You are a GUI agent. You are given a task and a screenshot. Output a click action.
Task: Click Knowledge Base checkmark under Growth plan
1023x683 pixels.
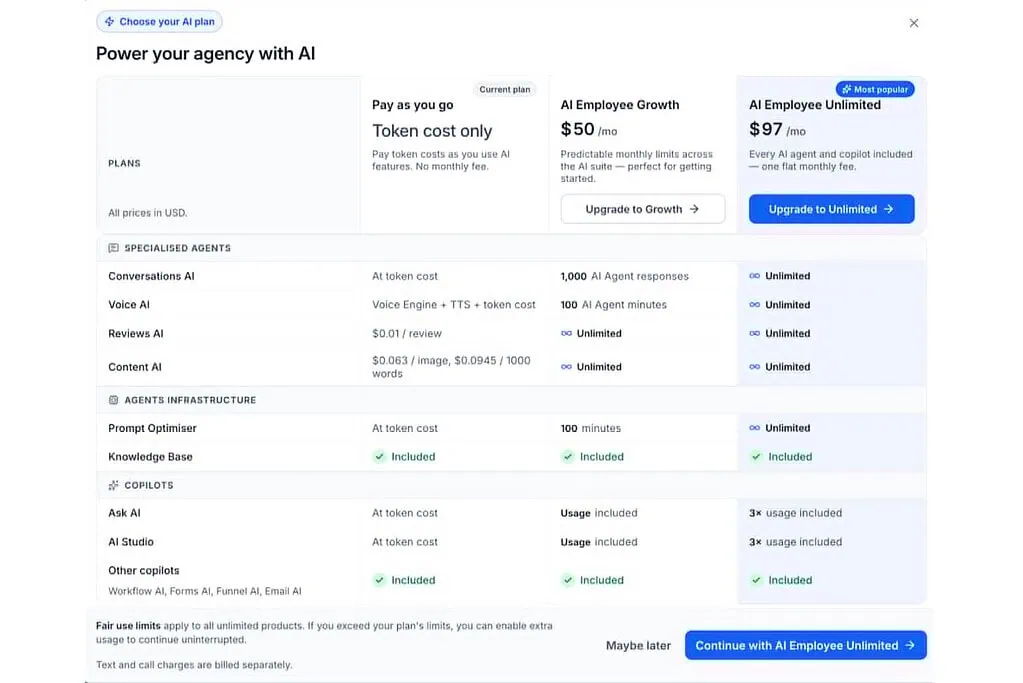(x=568, y=457)
